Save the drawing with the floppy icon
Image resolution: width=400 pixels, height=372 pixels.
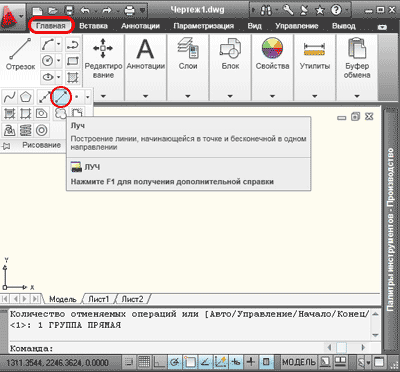coord(69,11)
